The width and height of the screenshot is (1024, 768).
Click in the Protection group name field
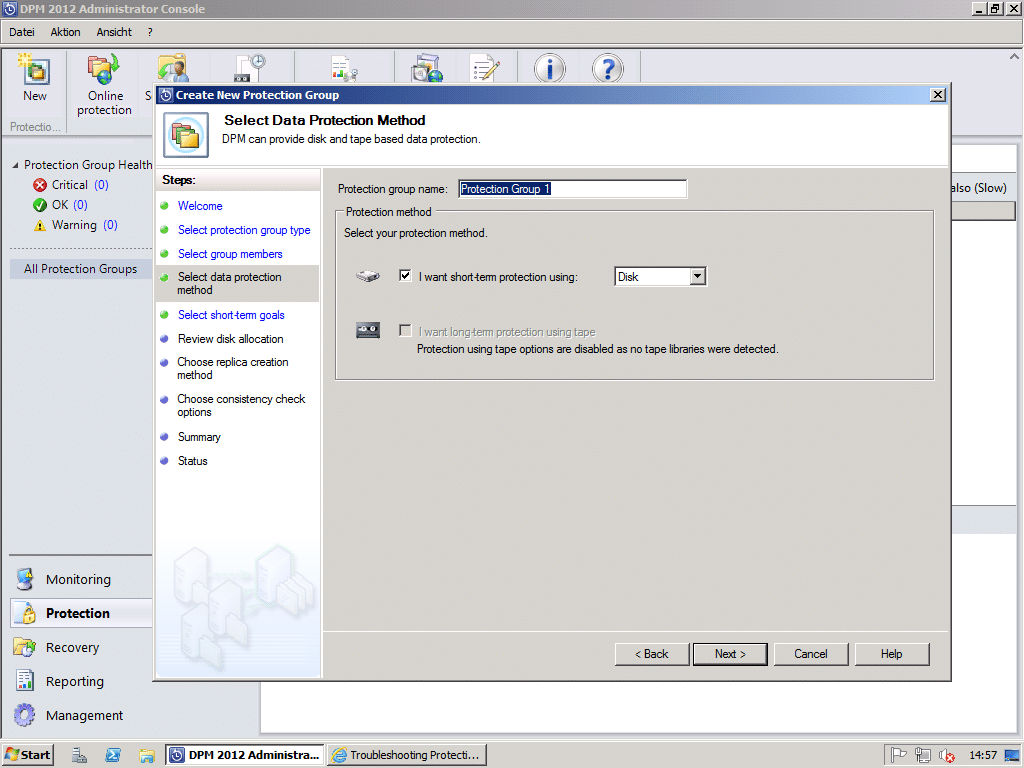[572, 189]
